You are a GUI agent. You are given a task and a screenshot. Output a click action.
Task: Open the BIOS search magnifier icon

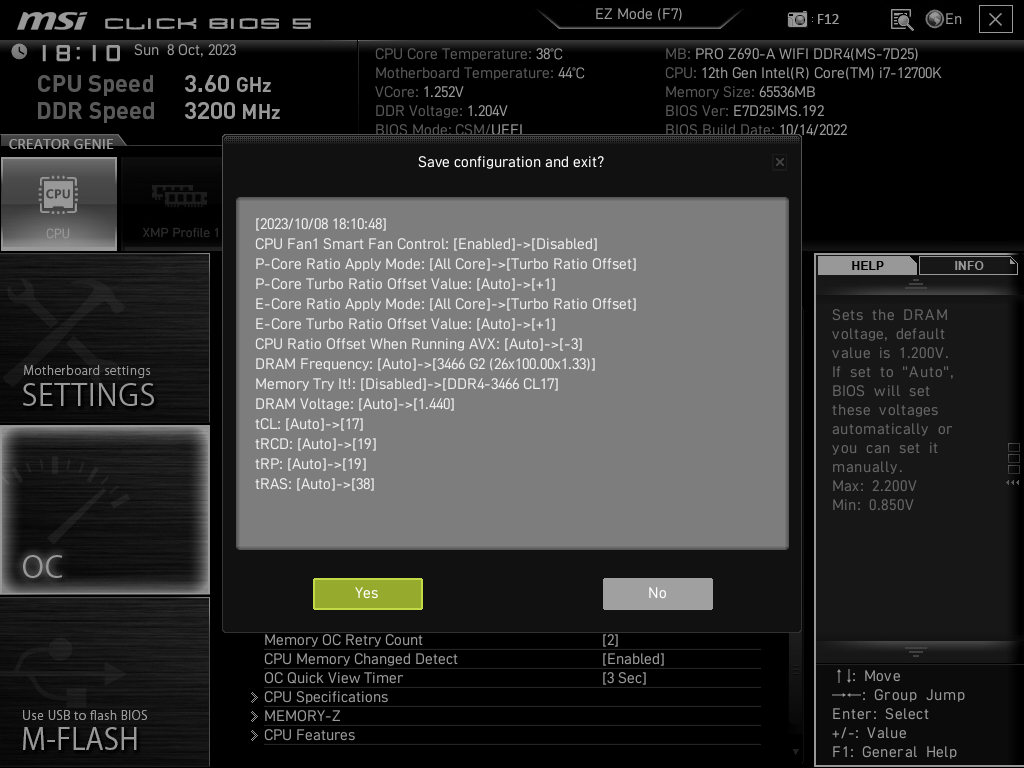(x=902, y=20)
